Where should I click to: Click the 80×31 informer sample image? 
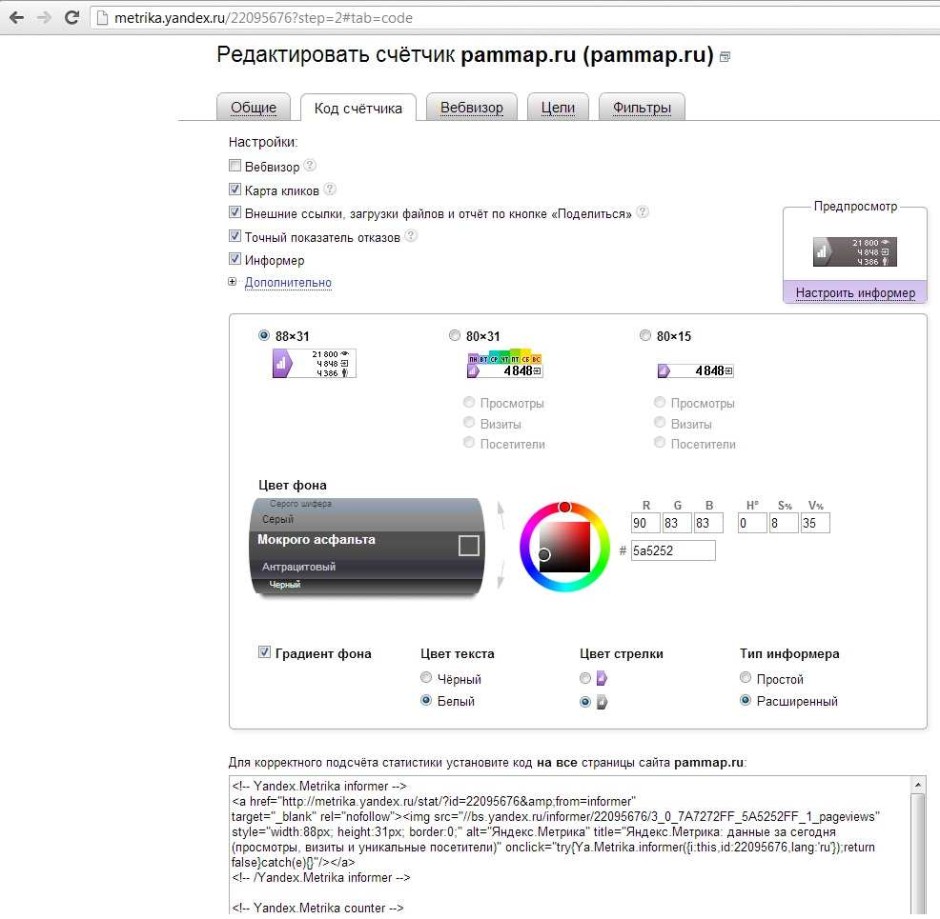[505, 364]
